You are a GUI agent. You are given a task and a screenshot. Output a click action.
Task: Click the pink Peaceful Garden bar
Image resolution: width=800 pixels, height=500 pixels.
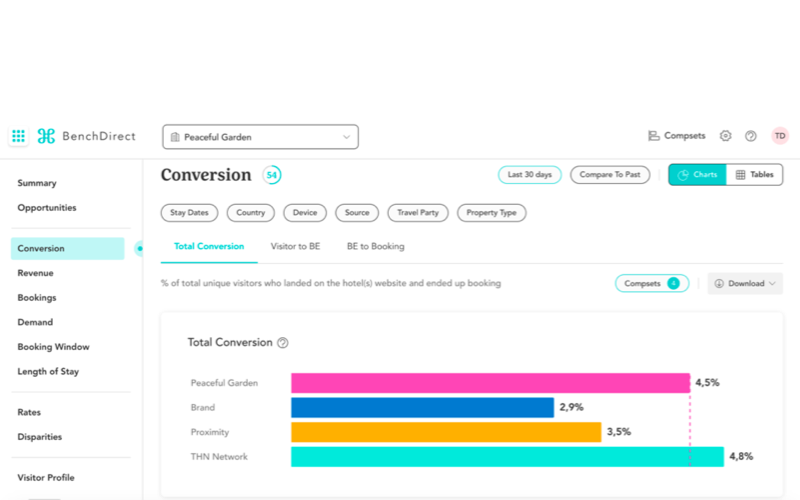coord(490,383)
